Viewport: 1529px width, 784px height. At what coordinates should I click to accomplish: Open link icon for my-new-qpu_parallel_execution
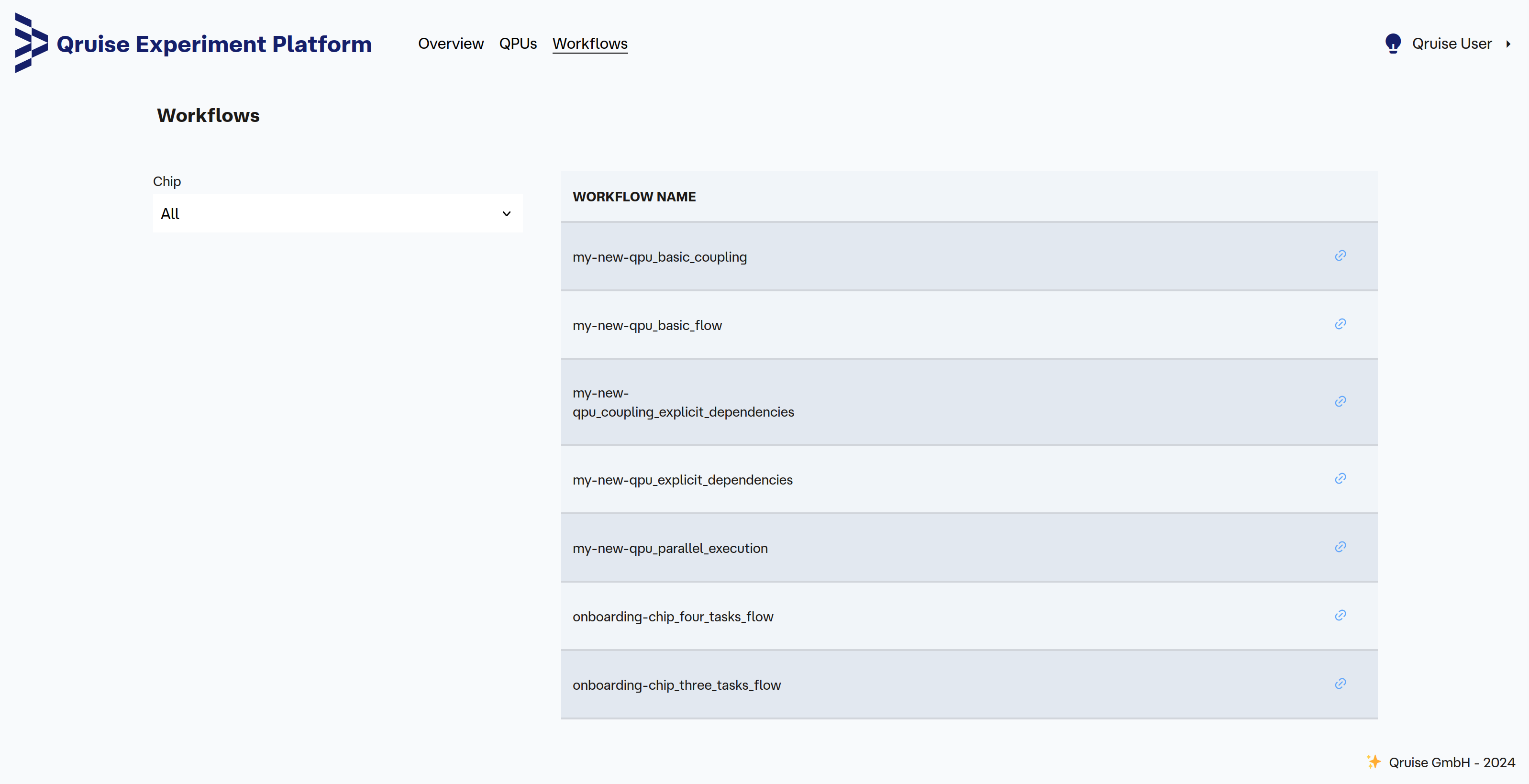(x=1340, y=547)
